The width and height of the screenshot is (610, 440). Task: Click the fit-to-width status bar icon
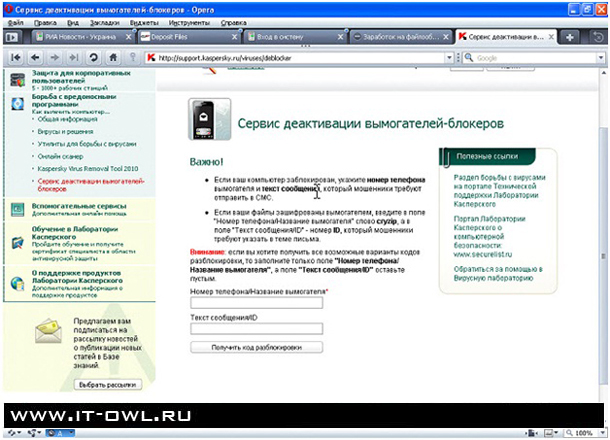531,433
